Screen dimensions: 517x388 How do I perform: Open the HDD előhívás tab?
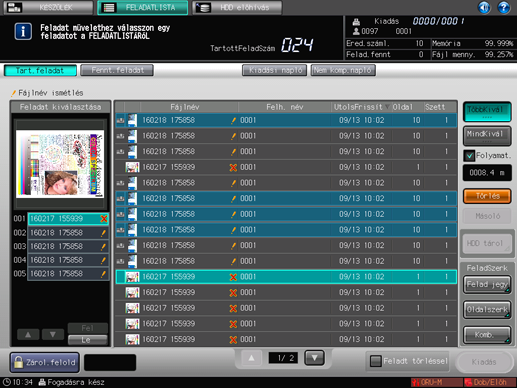[x=237, y=7]
